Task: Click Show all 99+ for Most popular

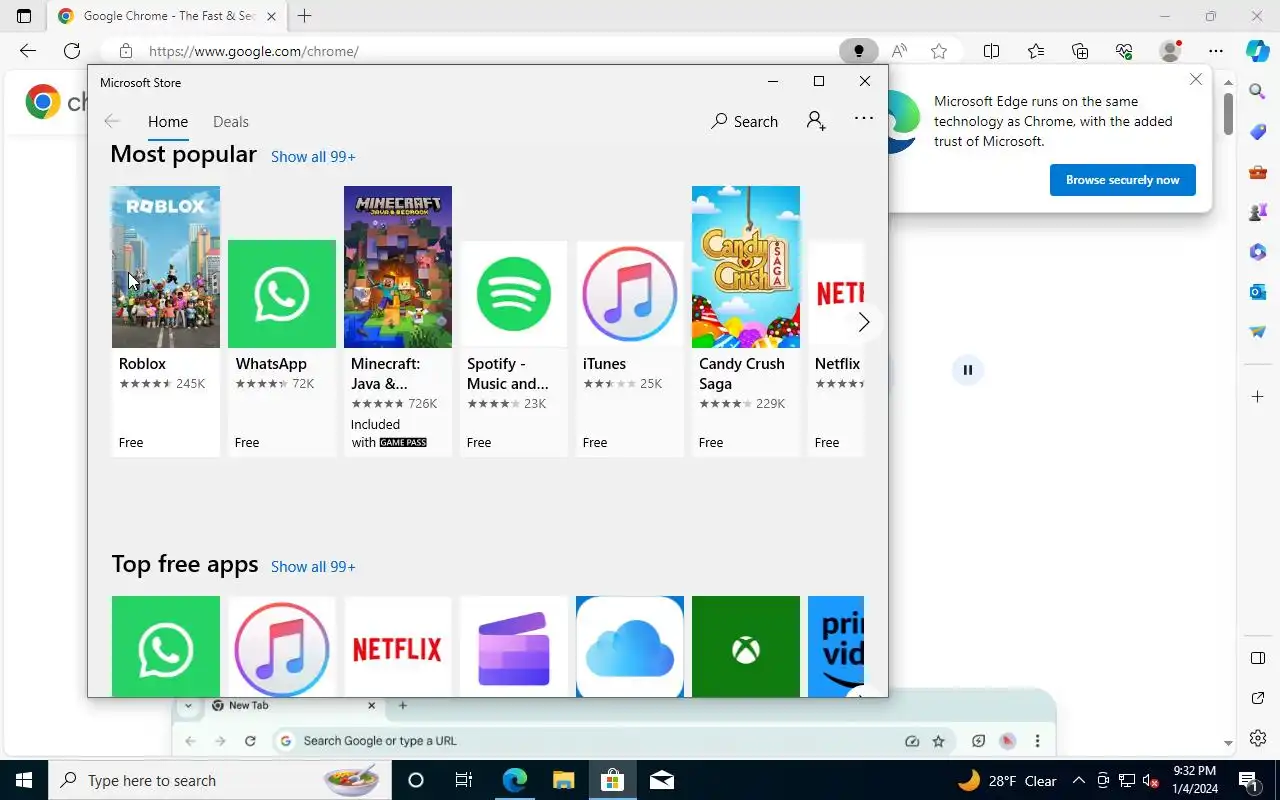Action: click(x=313, y=157)
